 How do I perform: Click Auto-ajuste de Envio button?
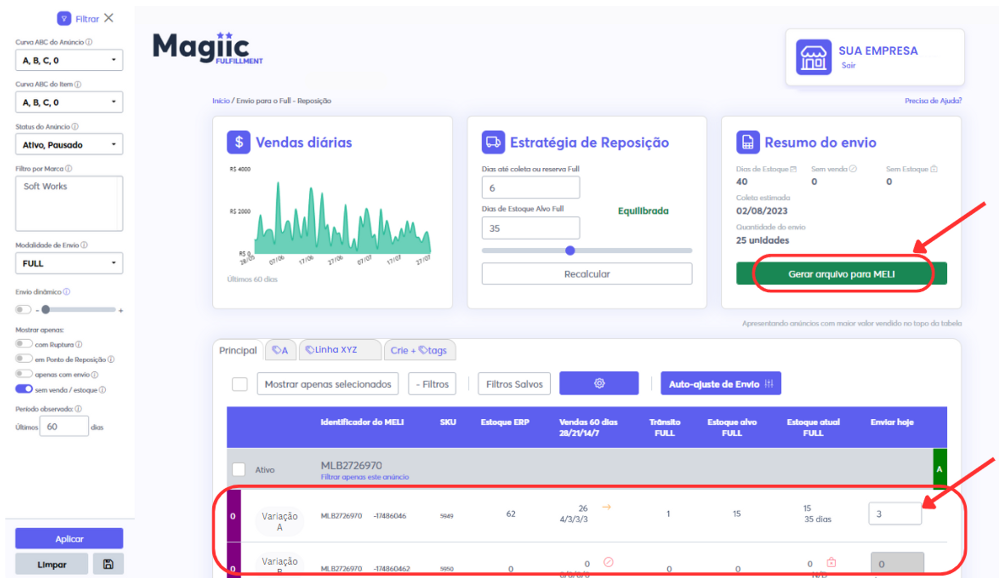pos(721,384)
